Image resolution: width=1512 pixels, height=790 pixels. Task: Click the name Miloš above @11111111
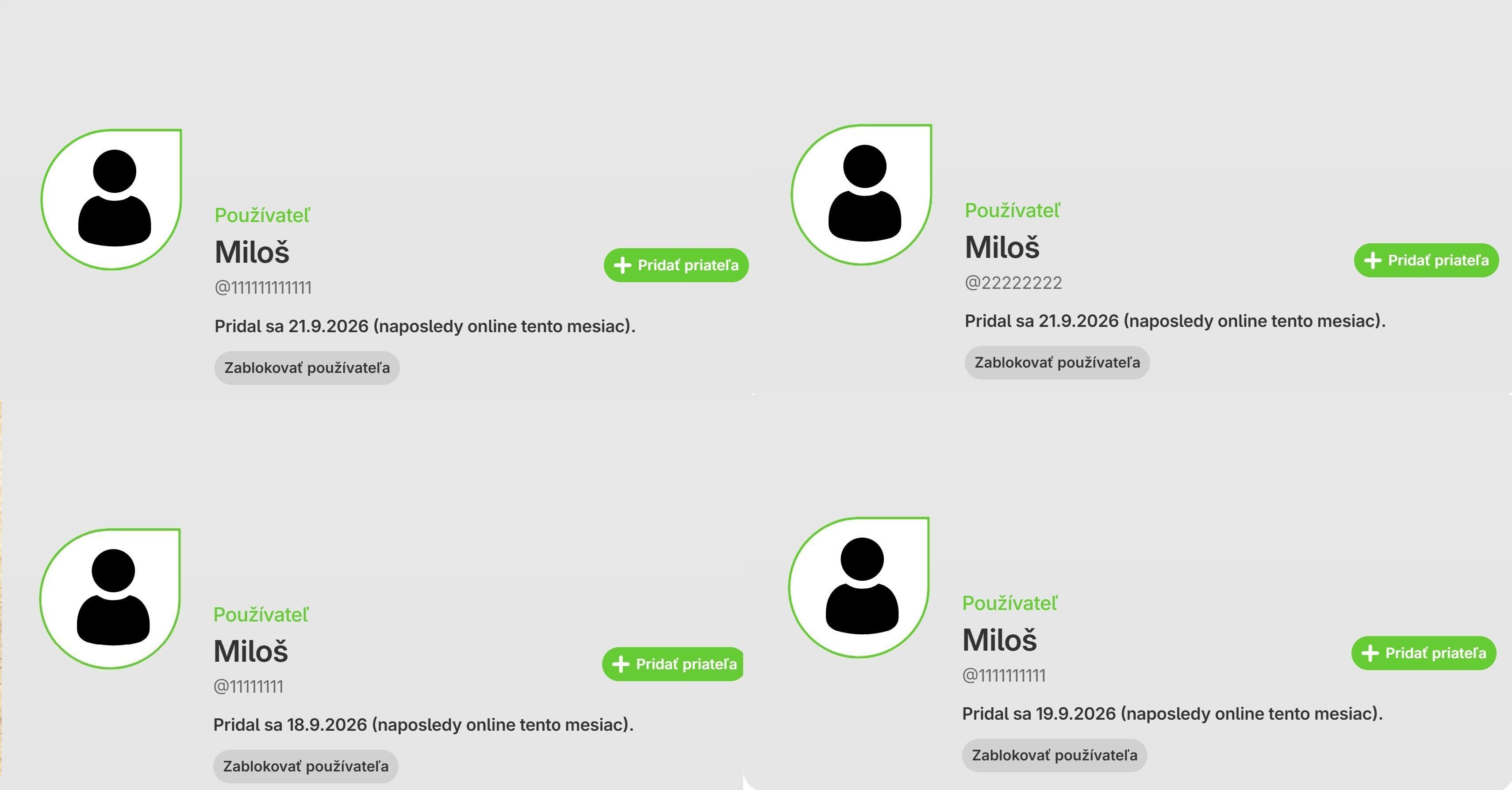251,651
